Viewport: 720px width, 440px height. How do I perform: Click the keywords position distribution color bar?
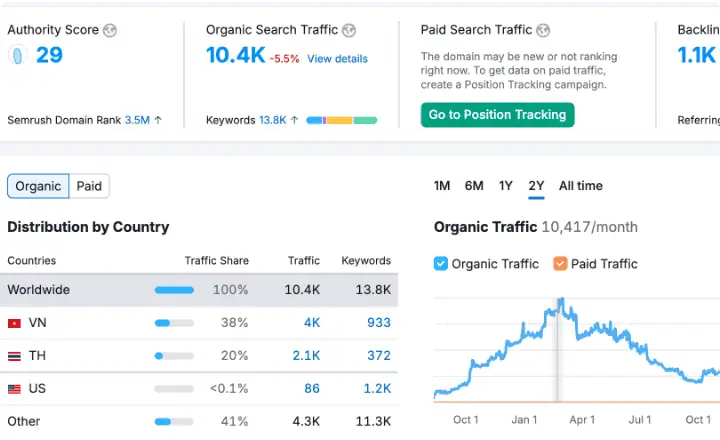[x=341, y=120]
